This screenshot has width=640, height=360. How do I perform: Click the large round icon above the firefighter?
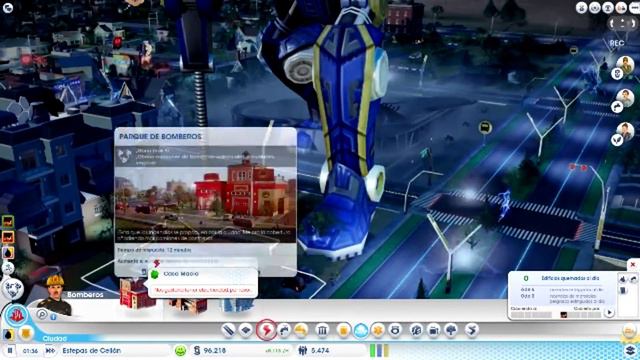click(13, 288)
